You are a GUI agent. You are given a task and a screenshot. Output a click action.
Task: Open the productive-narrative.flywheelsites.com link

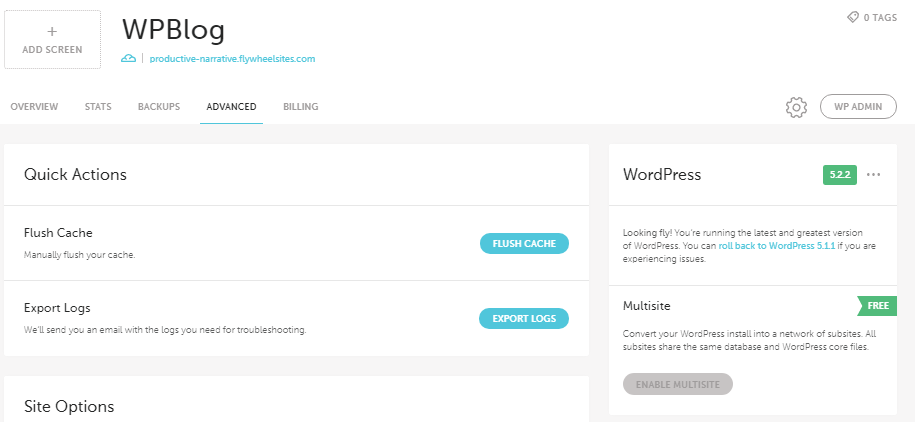tap(232, 59)
